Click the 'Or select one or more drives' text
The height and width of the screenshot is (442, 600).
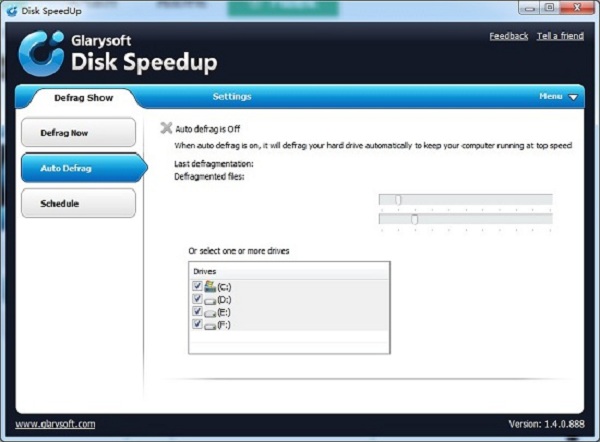point(239,251)
